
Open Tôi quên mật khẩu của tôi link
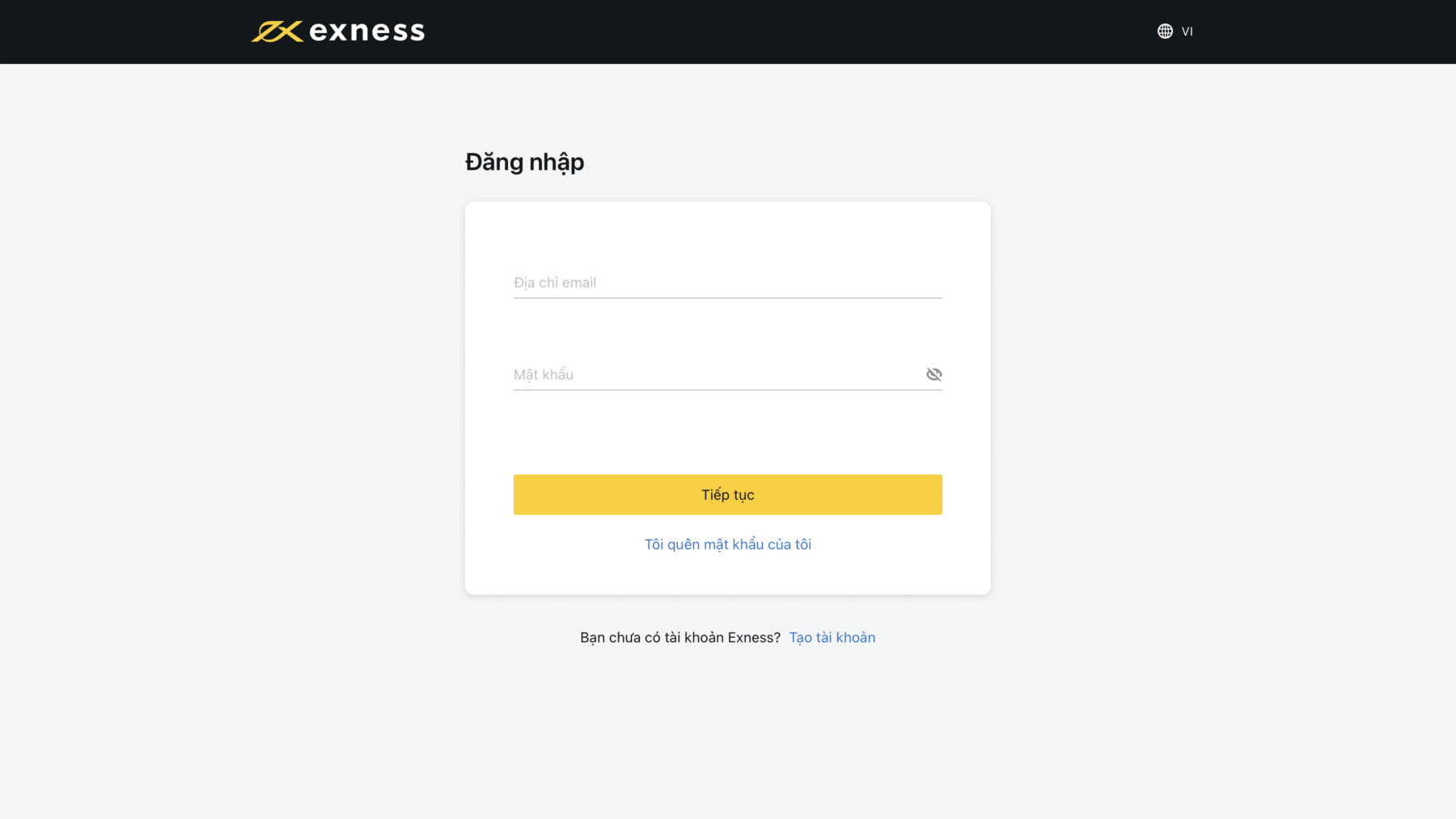pos(728,545)
